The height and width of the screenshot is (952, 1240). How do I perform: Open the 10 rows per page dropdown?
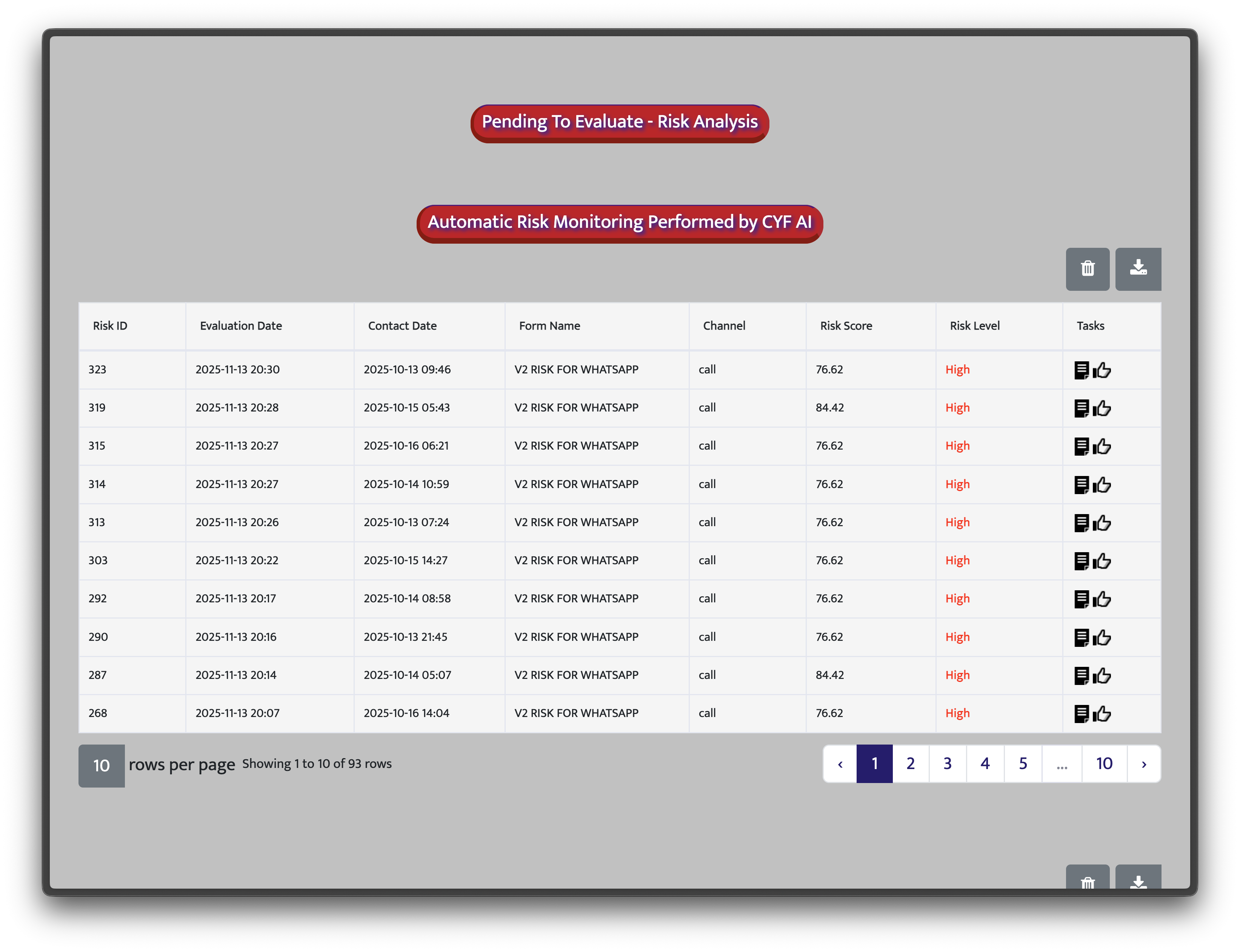pyautogui.click(x=102, y=766)
